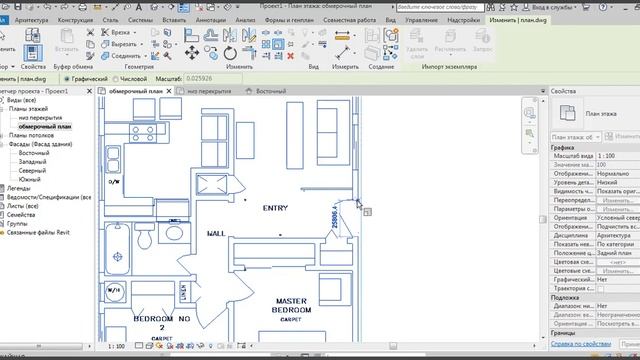Click the Save icon in quick access toolbar
This screenshot has height=360, width=640.
point(18,7)
